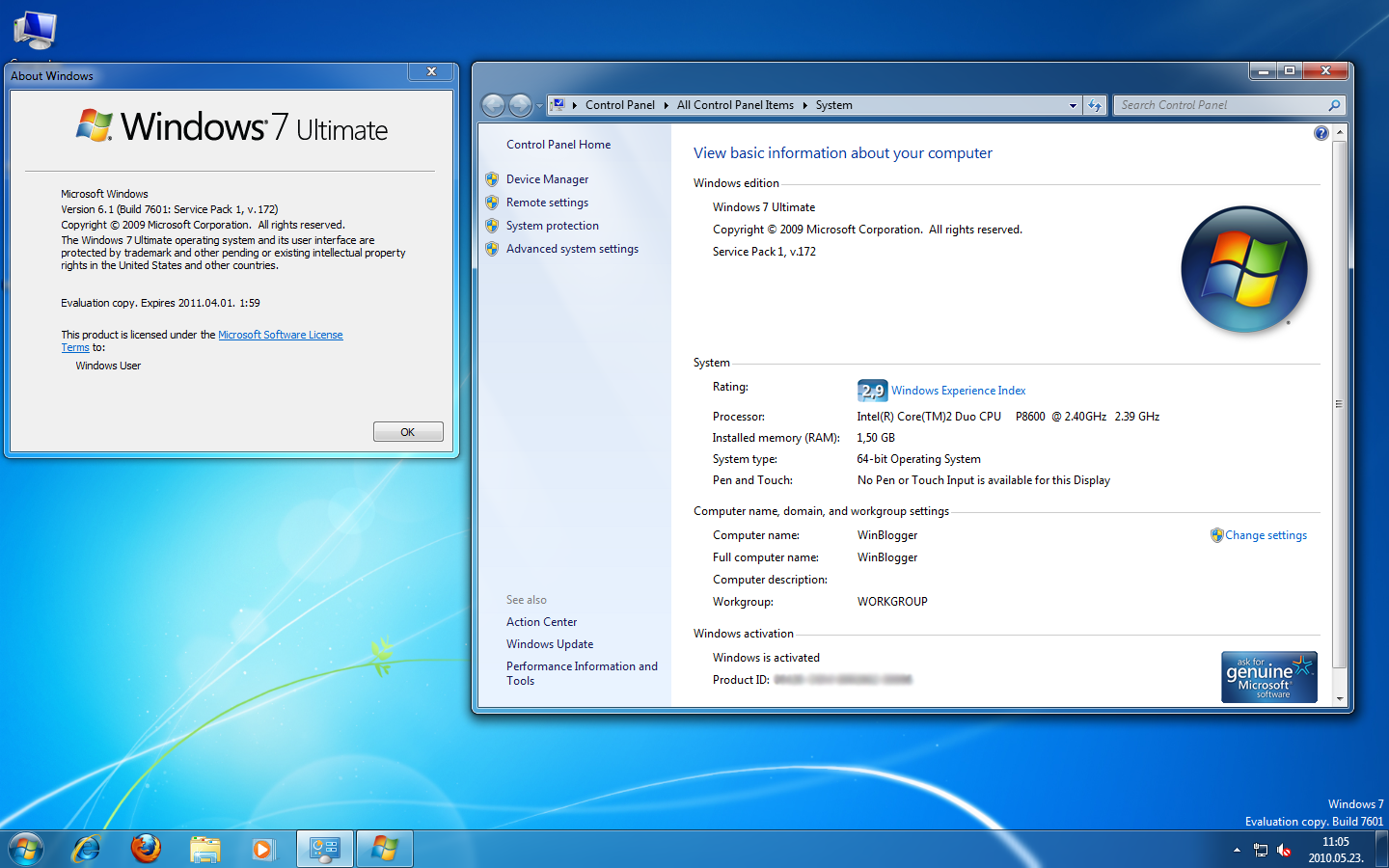The image size is (1389, 868).
Task: Open Performance Information and Tools link
Action: 582,673
